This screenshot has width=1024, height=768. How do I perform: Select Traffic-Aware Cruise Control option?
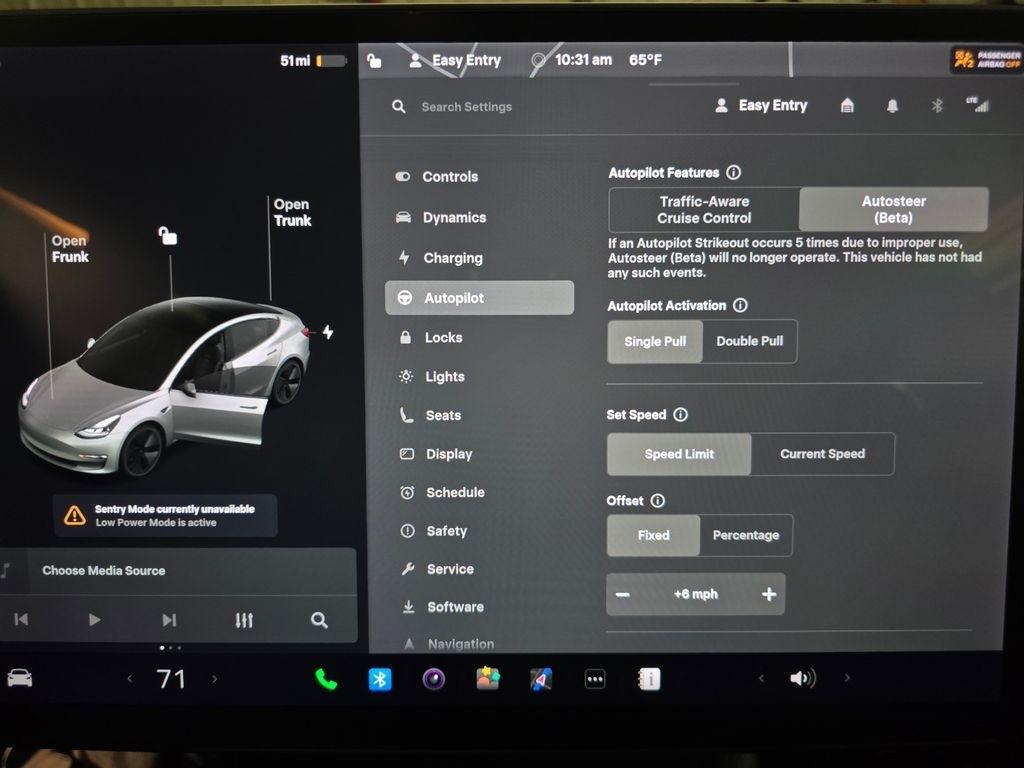704,209
